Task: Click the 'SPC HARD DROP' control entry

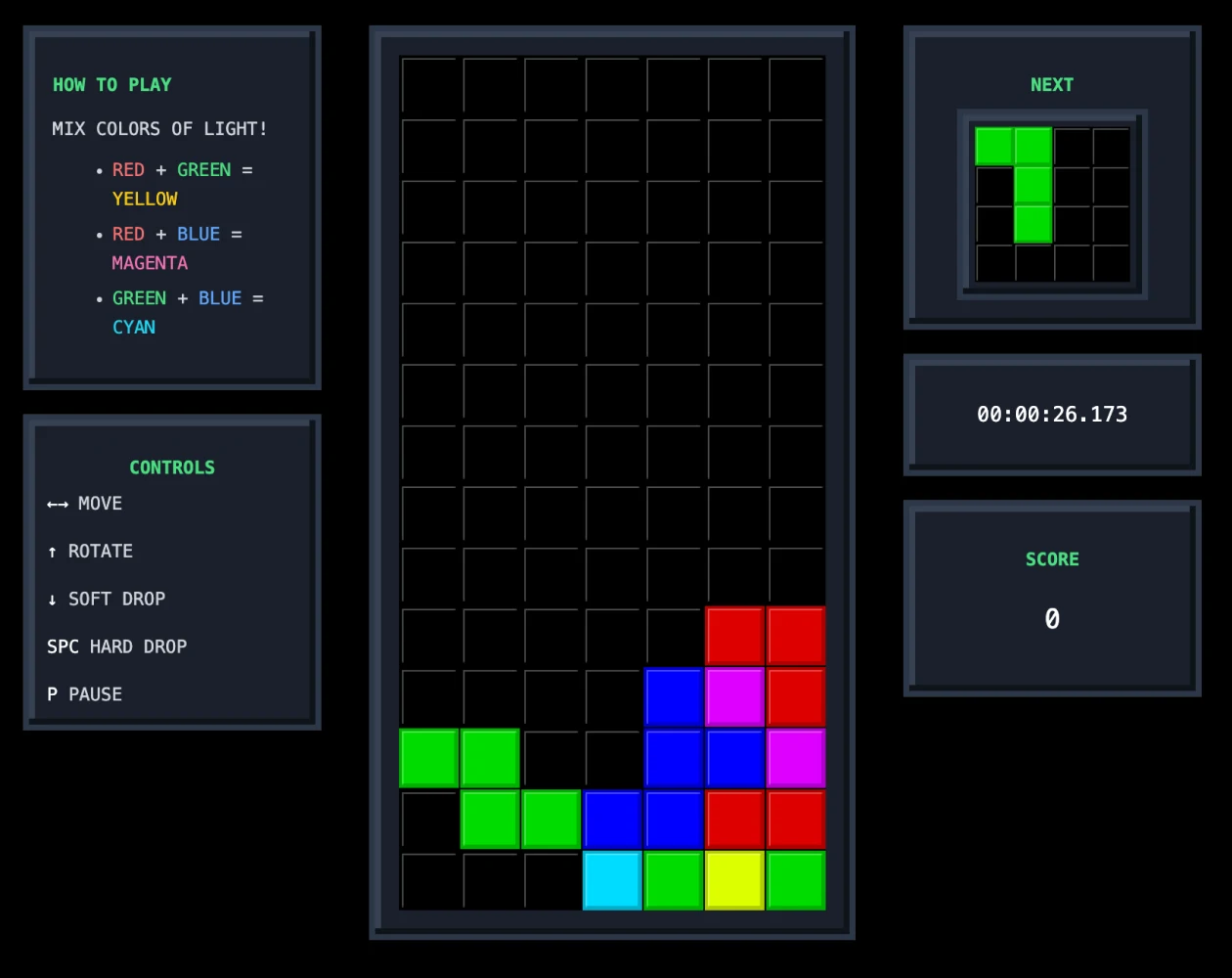Action: click(117, 646)
